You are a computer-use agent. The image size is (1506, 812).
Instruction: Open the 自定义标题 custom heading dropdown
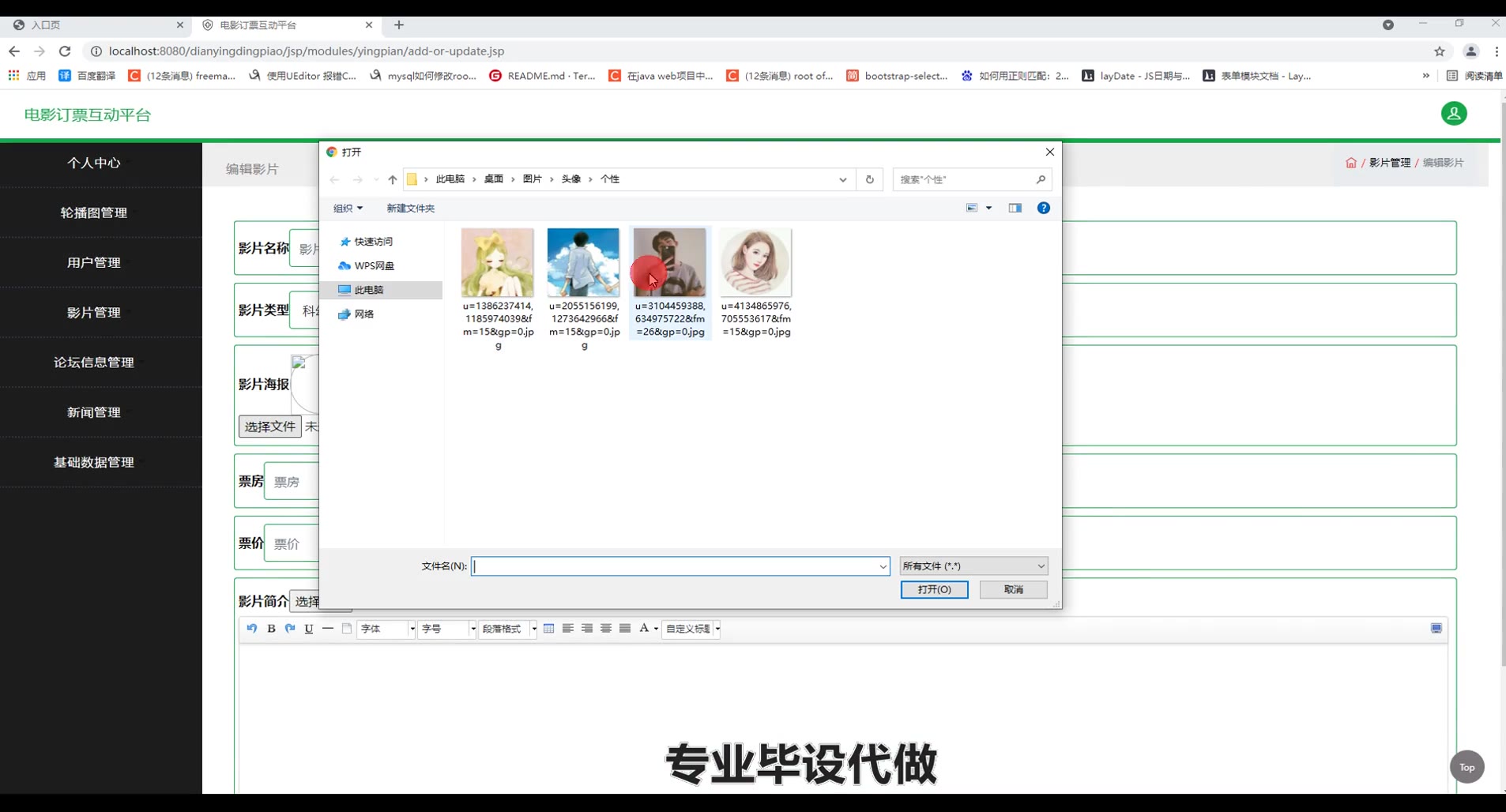pos(691,629)
